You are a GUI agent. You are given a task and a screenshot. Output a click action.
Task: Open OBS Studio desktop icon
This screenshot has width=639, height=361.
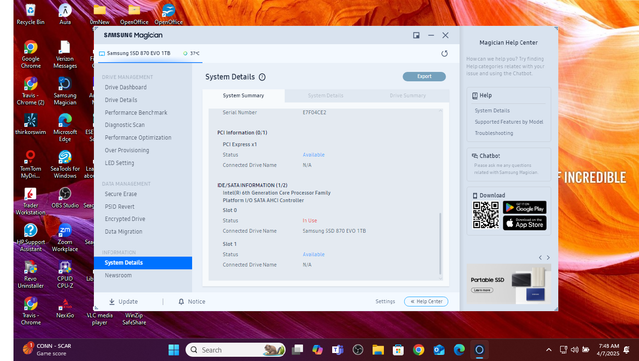65,198
